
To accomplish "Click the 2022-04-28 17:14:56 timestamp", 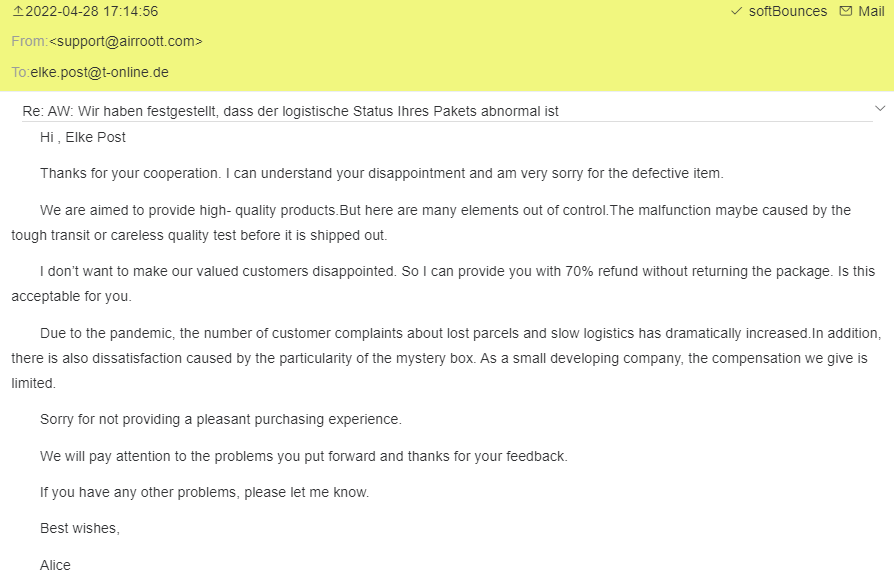I will click(91, 12).
